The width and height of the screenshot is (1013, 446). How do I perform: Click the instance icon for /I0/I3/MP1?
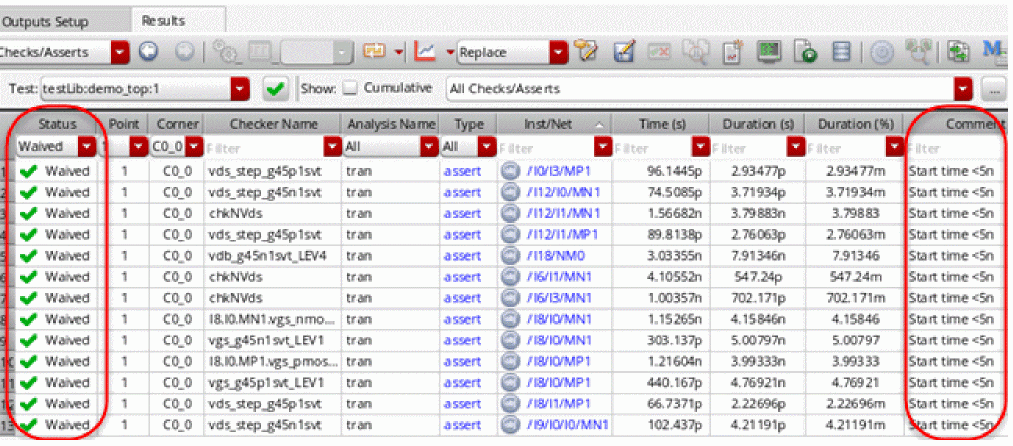[x=510, y=171]
